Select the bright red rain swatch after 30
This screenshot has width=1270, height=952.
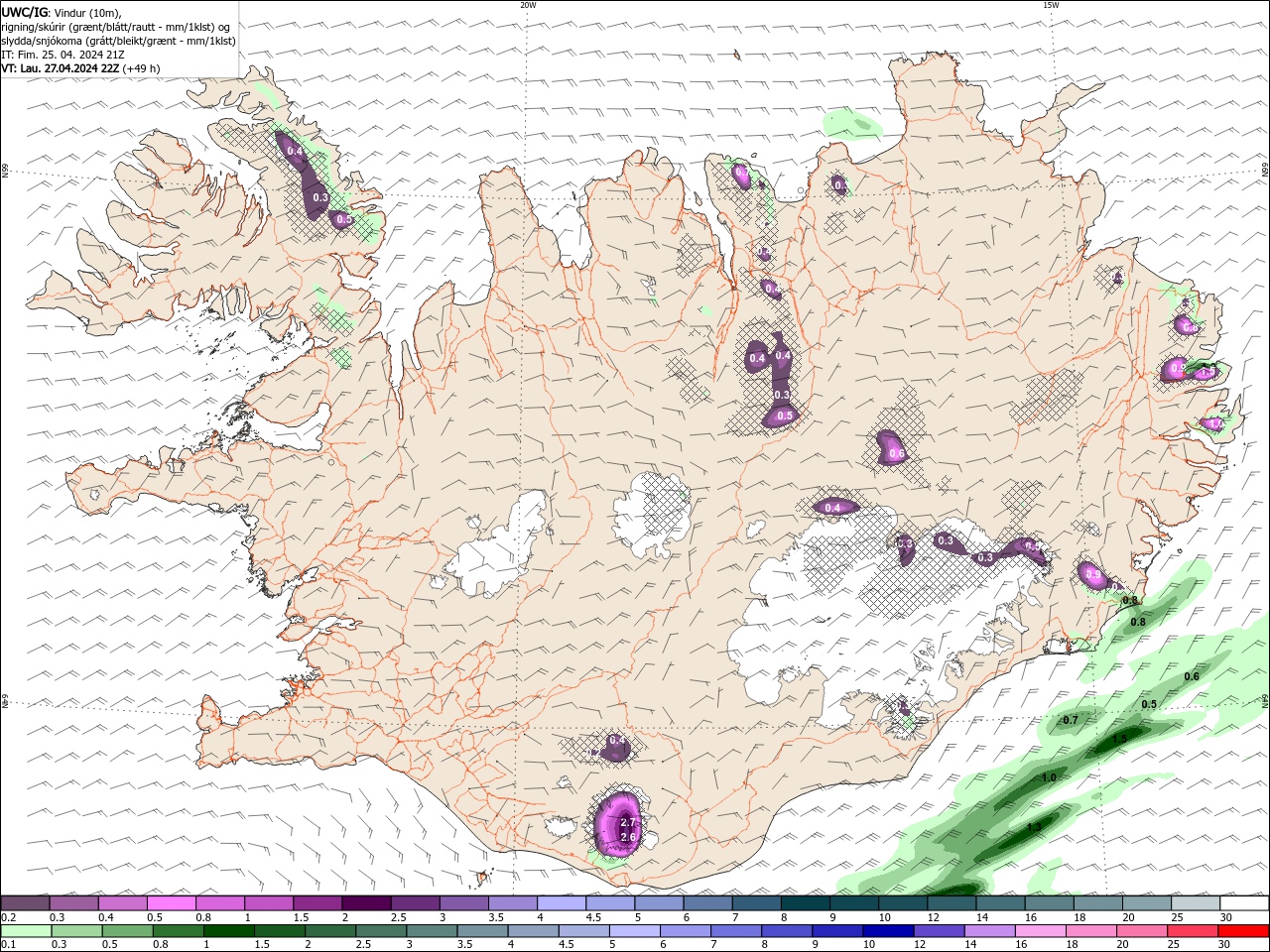click(x=1243, y=931)
